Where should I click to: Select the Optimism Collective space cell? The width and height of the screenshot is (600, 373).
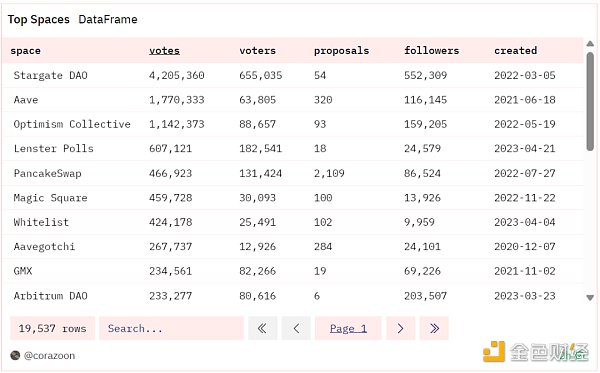[72, 124]
